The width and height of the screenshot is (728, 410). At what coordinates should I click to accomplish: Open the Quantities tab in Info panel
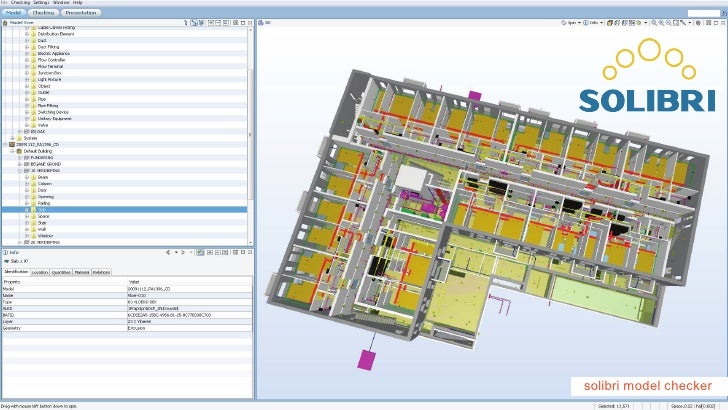coord(61,272)
